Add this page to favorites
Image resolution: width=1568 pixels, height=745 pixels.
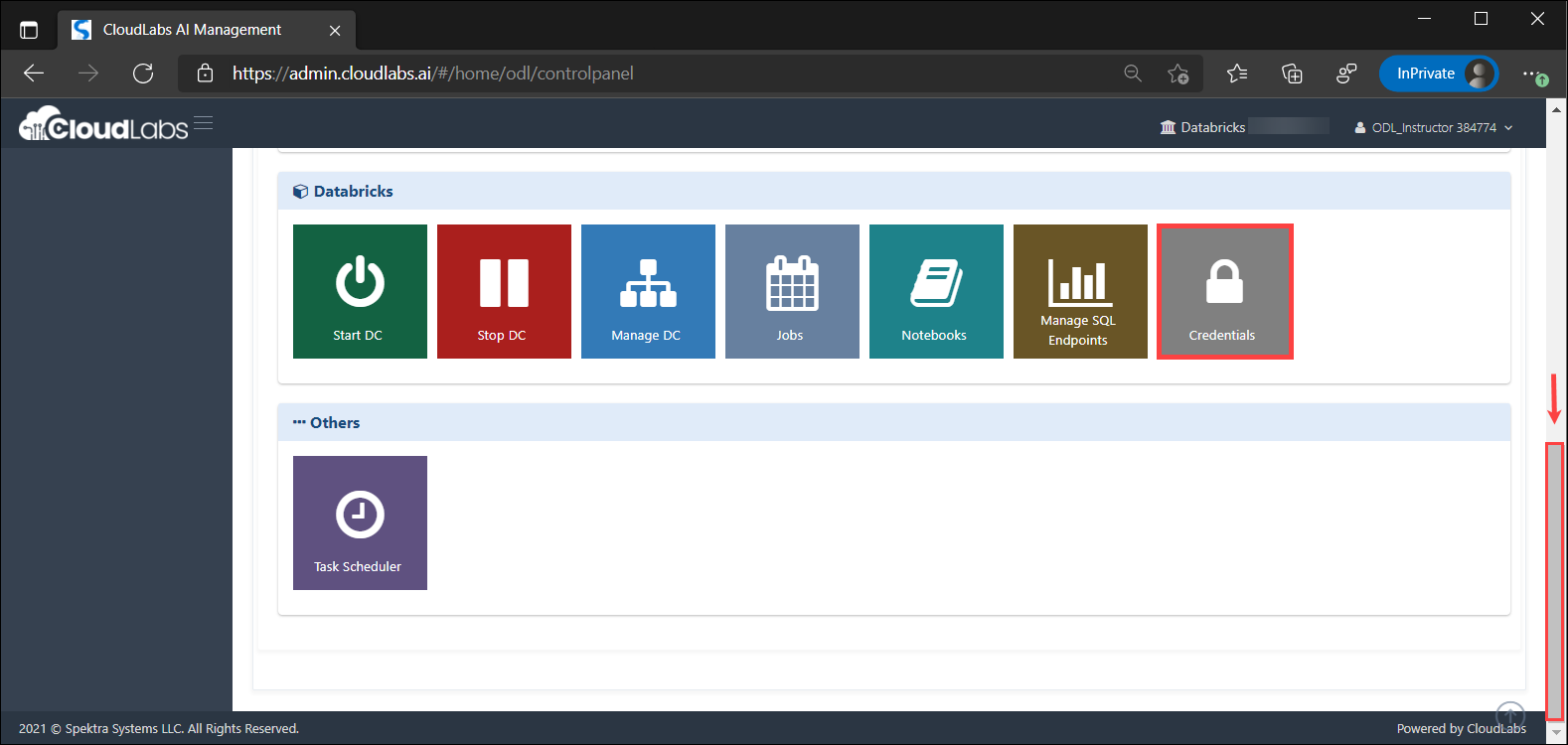pyautogui.click(x=1178, y=74)
